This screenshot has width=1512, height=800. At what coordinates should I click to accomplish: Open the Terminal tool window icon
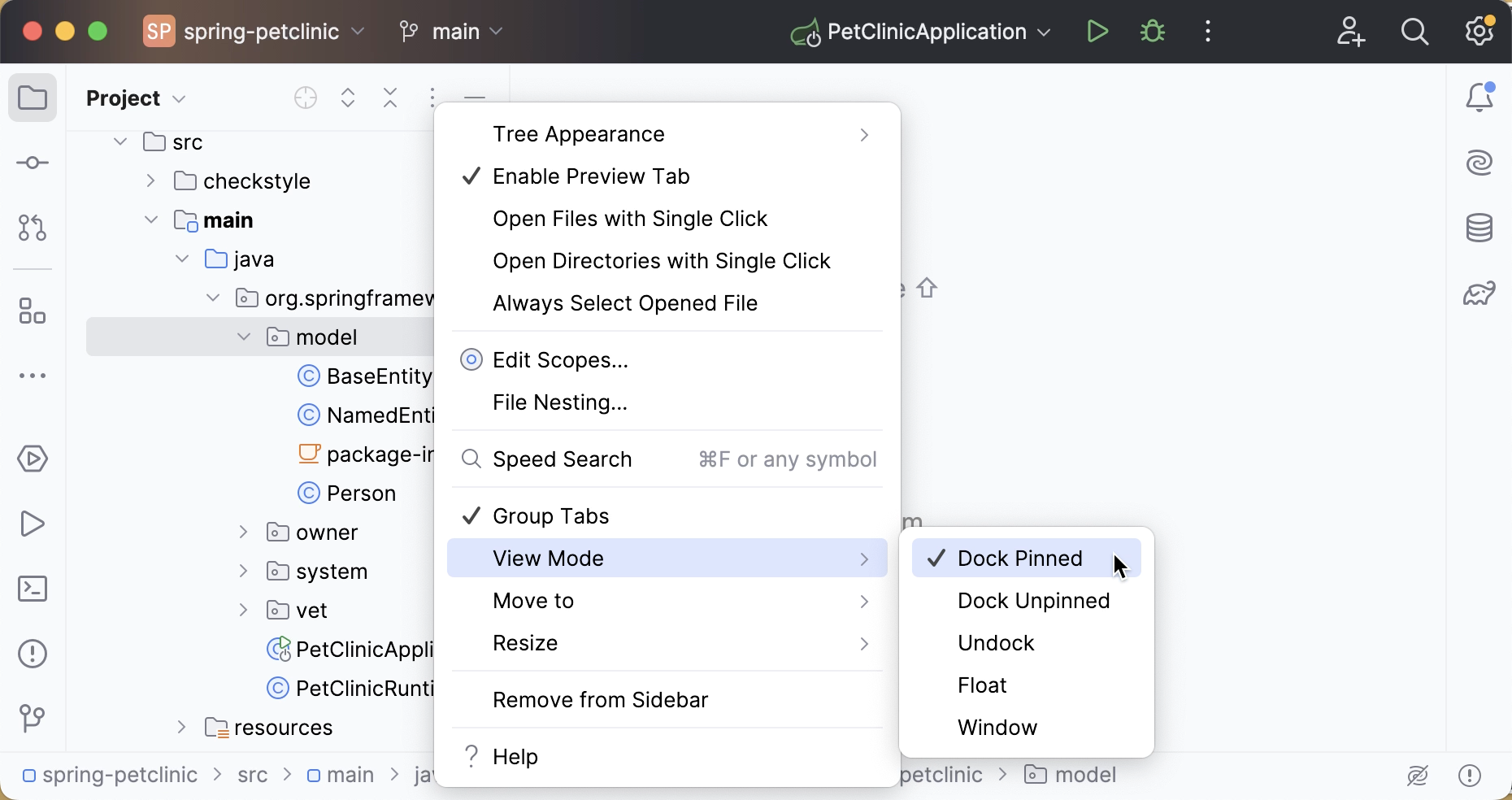click(33, 589)
